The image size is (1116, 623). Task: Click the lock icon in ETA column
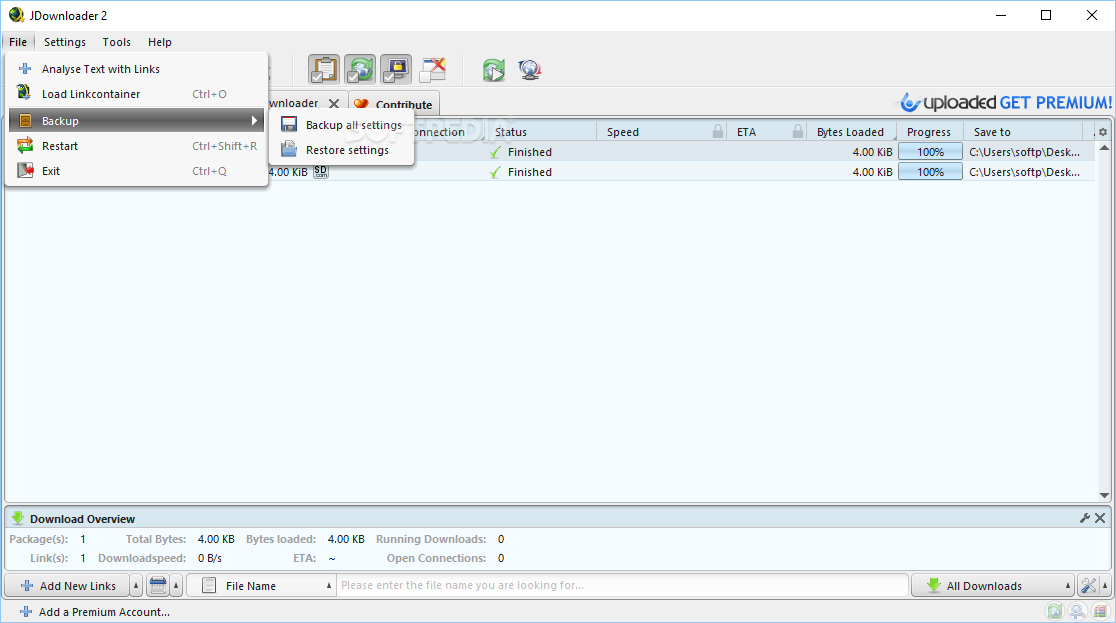(798, 131)
